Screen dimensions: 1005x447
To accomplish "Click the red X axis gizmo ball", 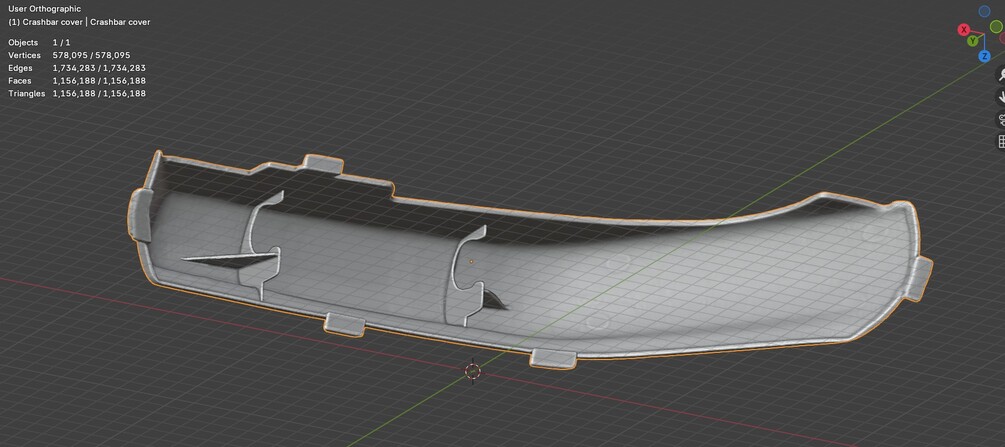I will pos(963,30).
